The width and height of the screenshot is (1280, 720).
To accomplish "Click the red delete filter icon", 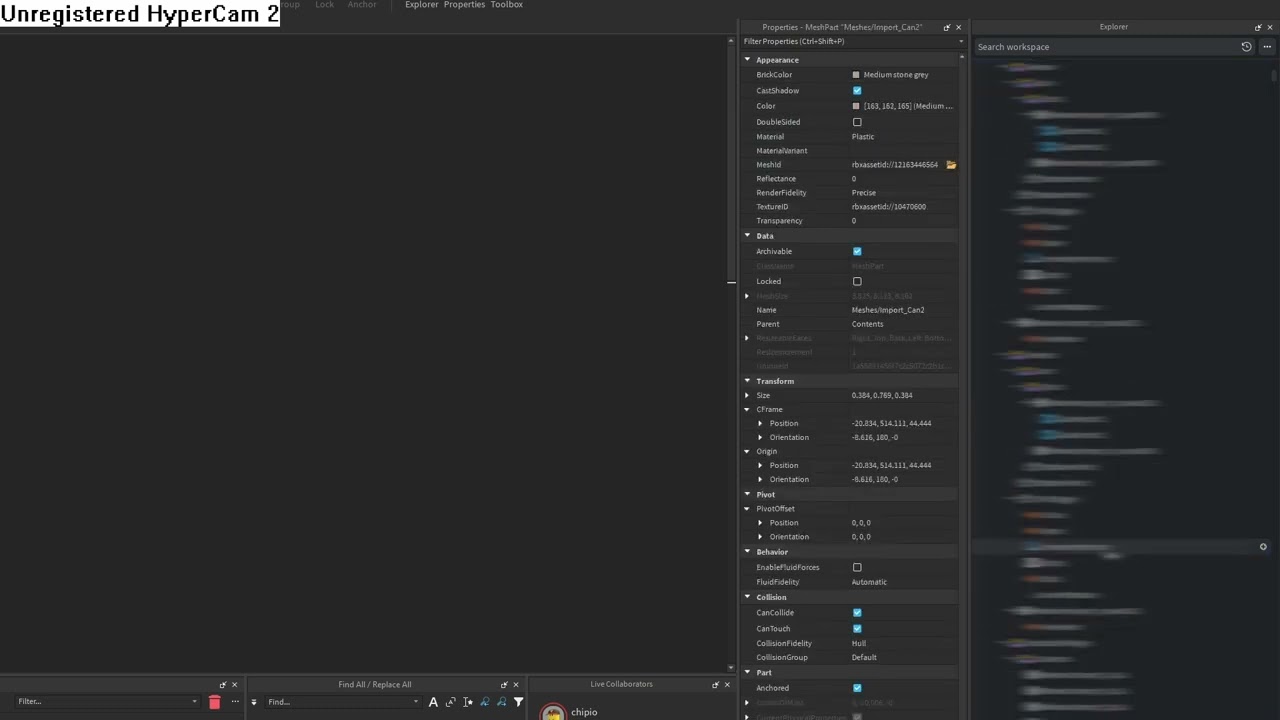I will (214, 701).
